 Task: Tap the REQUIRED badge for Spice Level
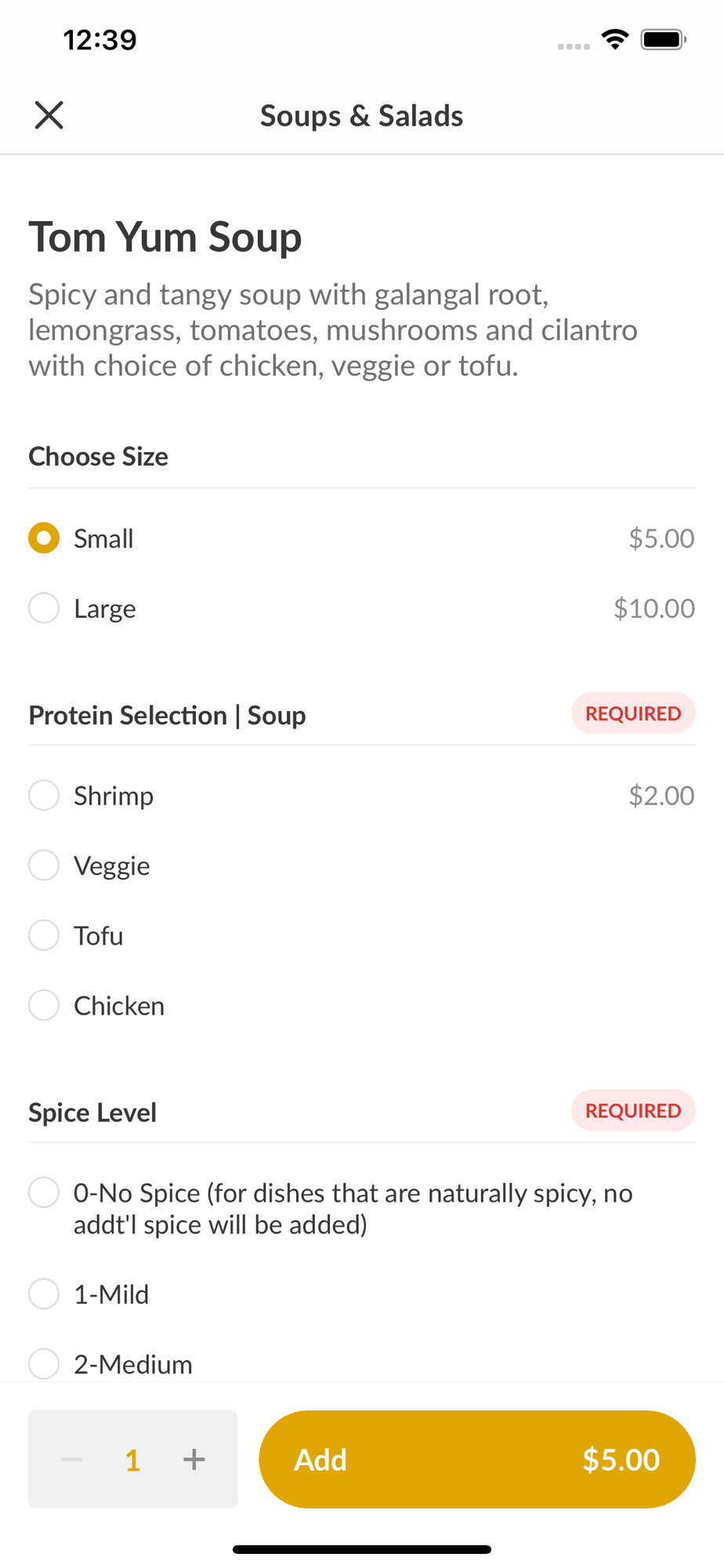(x=633, y=1110)
